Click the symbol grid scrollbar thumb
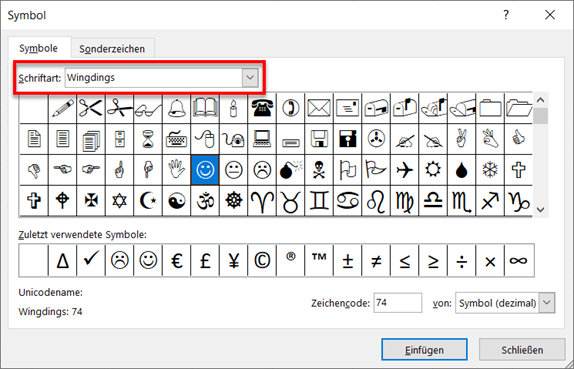This screenshot has height=369, width=574. [x=540, y=116]
